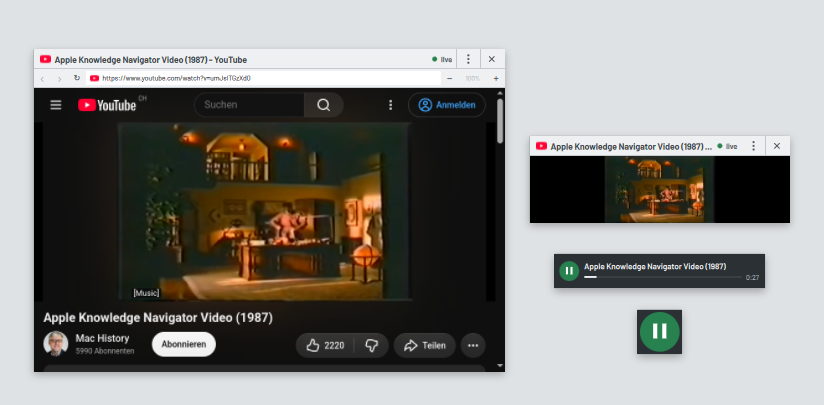Viewport: 824px width, 405px height.
Task: Click the media bar progress slider
Action: [663, 277]
